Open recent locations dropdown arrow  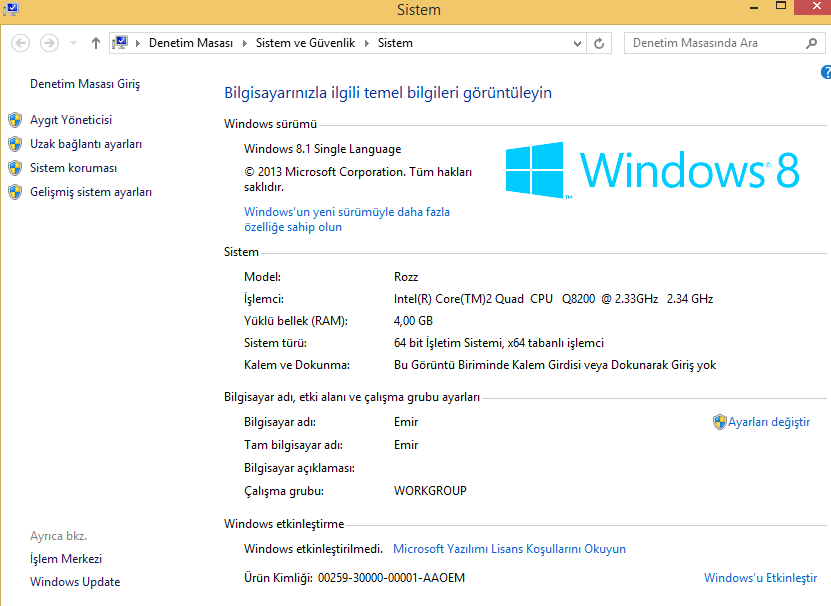pyautogui.click(x=74, y=43)
